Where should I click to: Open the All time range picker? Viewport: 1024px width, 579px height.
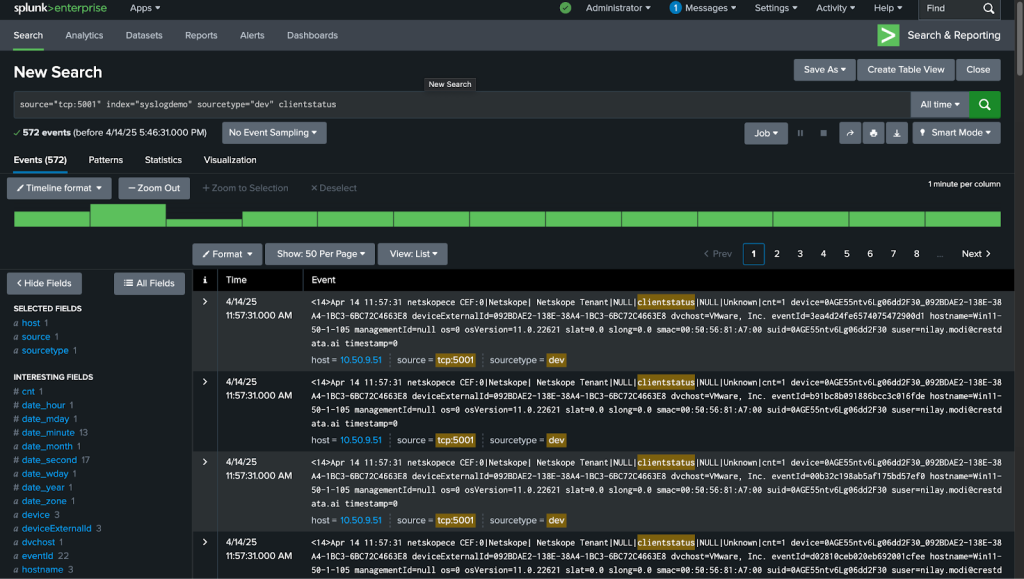[x=940, y=104]
